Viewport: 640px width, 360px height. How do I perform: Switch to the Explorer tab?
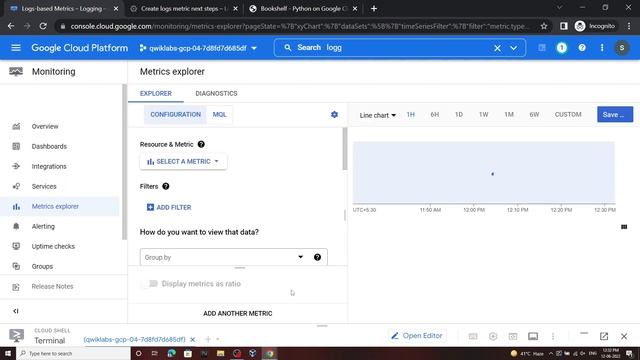point(156,93)
